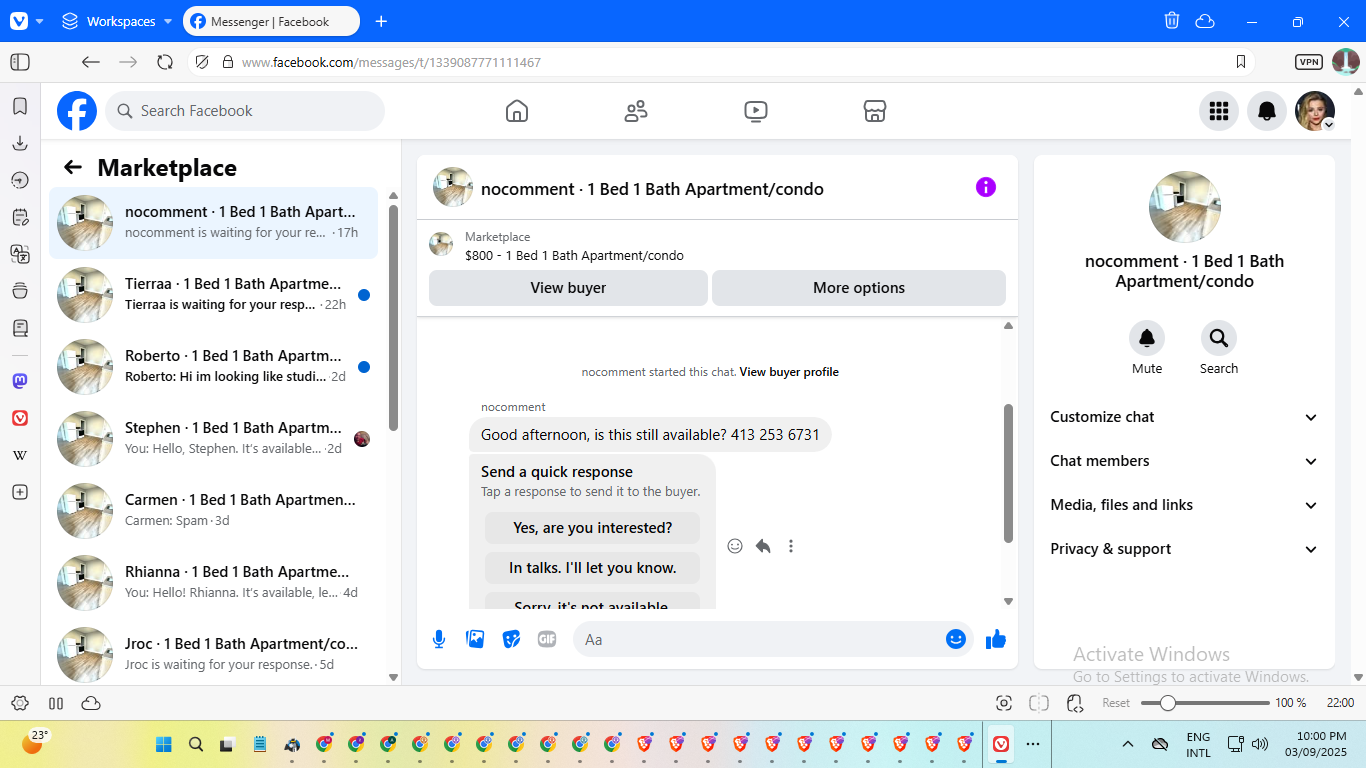This screenshot has height=768, width=1366.
Task: Select the Messenger | Facebook tab
Action: tap(271, 21)
